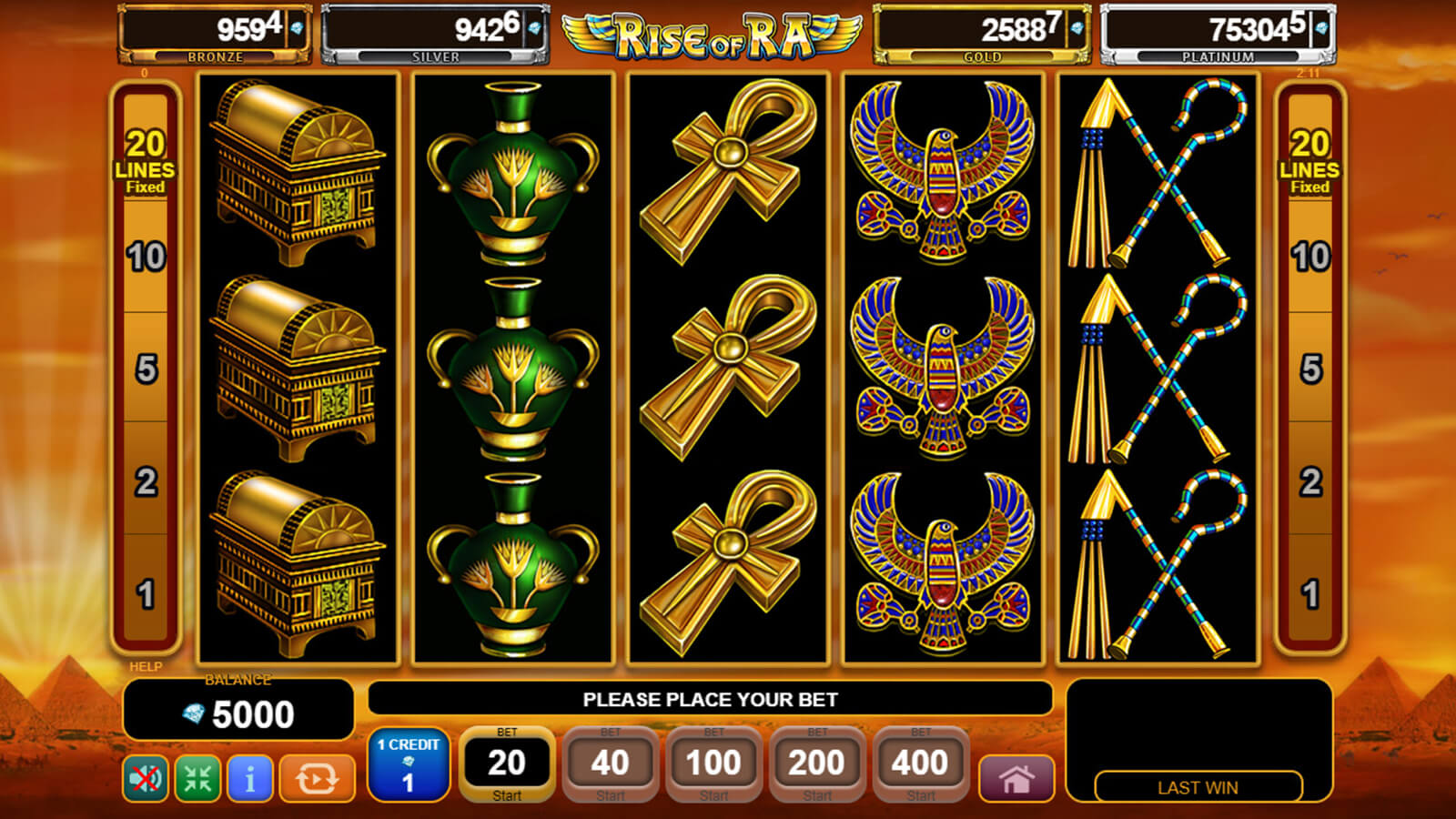The width and height of the screenshot is (1456, 819).
Task: Click the purple home icon
Action: point(1016,779)
